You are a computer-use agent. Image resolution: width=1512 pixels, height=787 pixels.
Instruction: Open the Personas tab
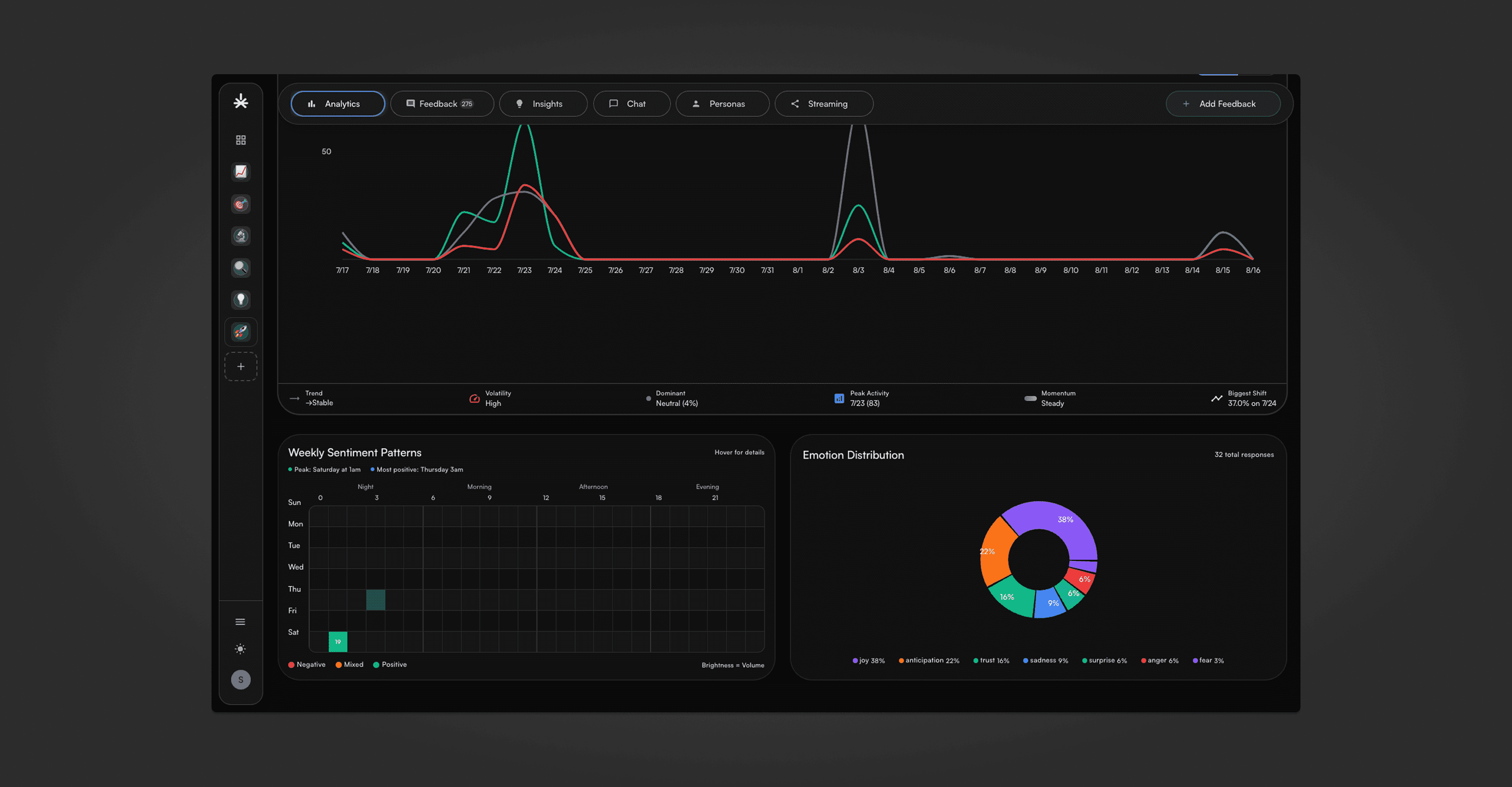(722, 104)
